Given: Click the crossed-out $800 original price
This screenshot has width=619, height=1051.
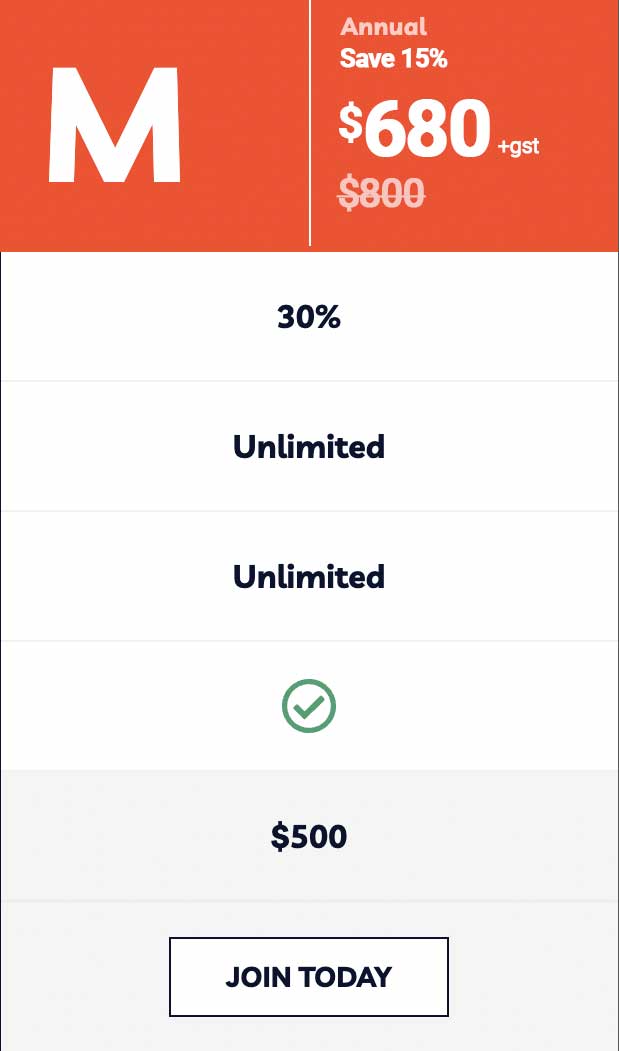Looking at the screenshot, I should 381,192.
